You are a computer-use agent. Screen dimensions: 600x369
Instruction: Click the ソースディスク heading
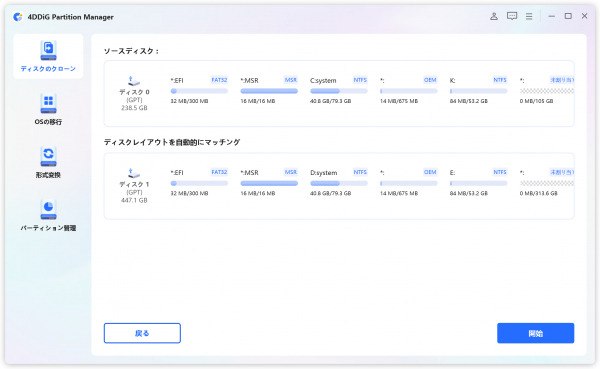(x=131, y=51)
